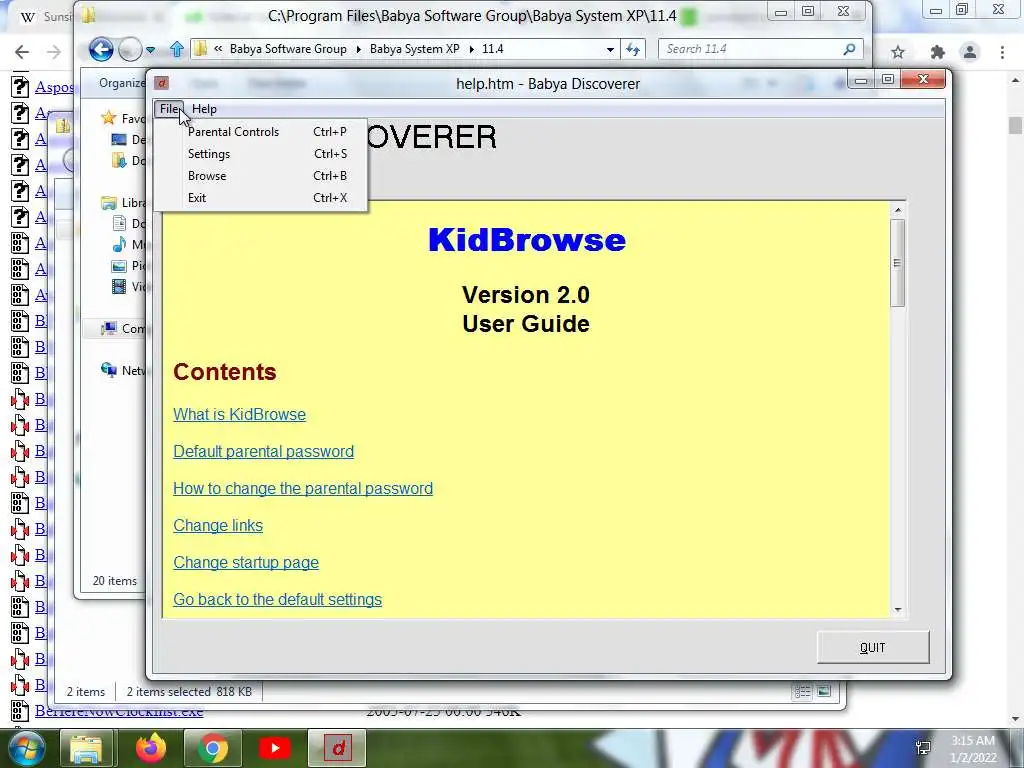The width and height of the screenshot is (1024, 768).
Task: Bookmark page with Chrome star icon
Action: click(x=898, y=52)
